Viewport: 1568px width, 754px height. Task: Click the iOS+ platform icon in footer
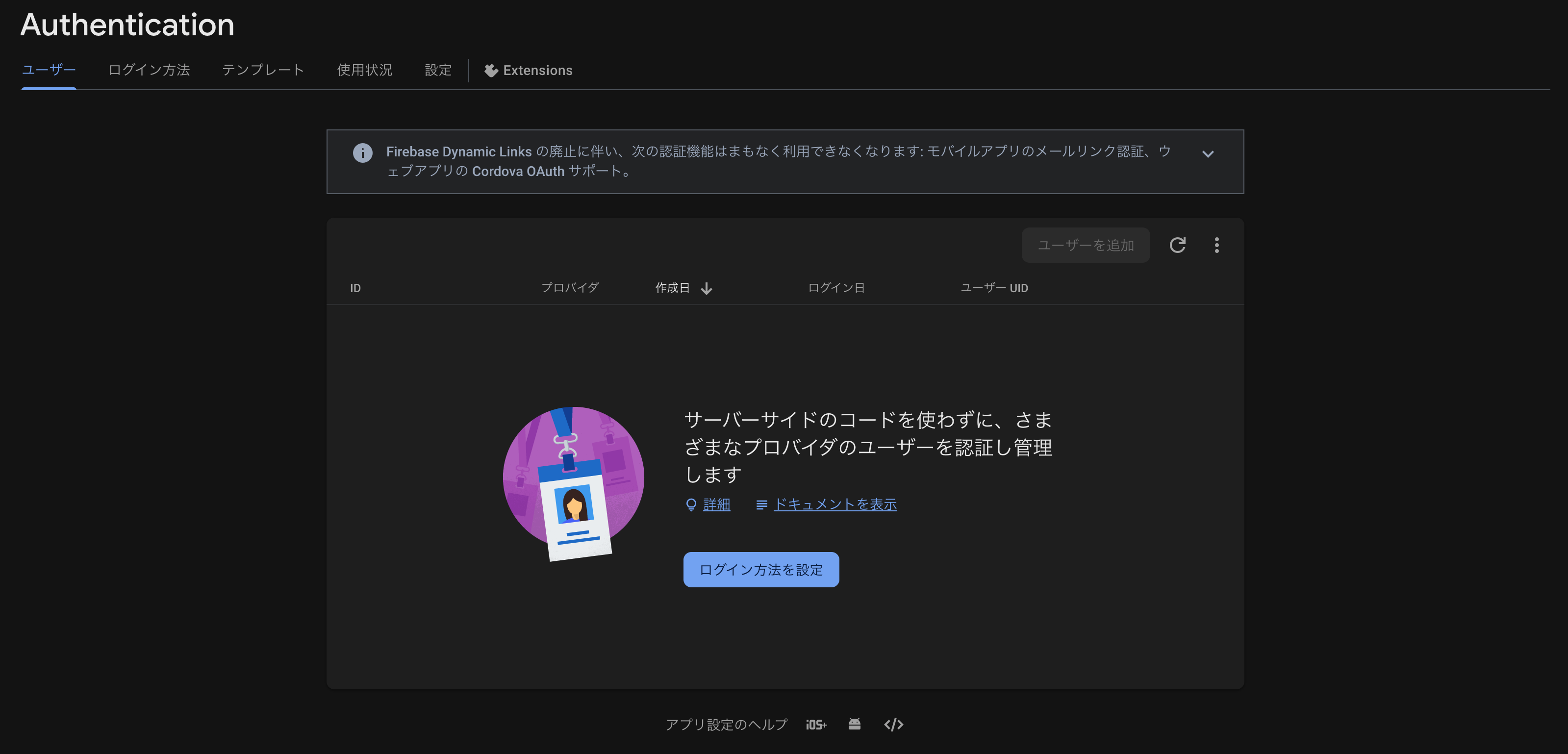coord(816,724)
